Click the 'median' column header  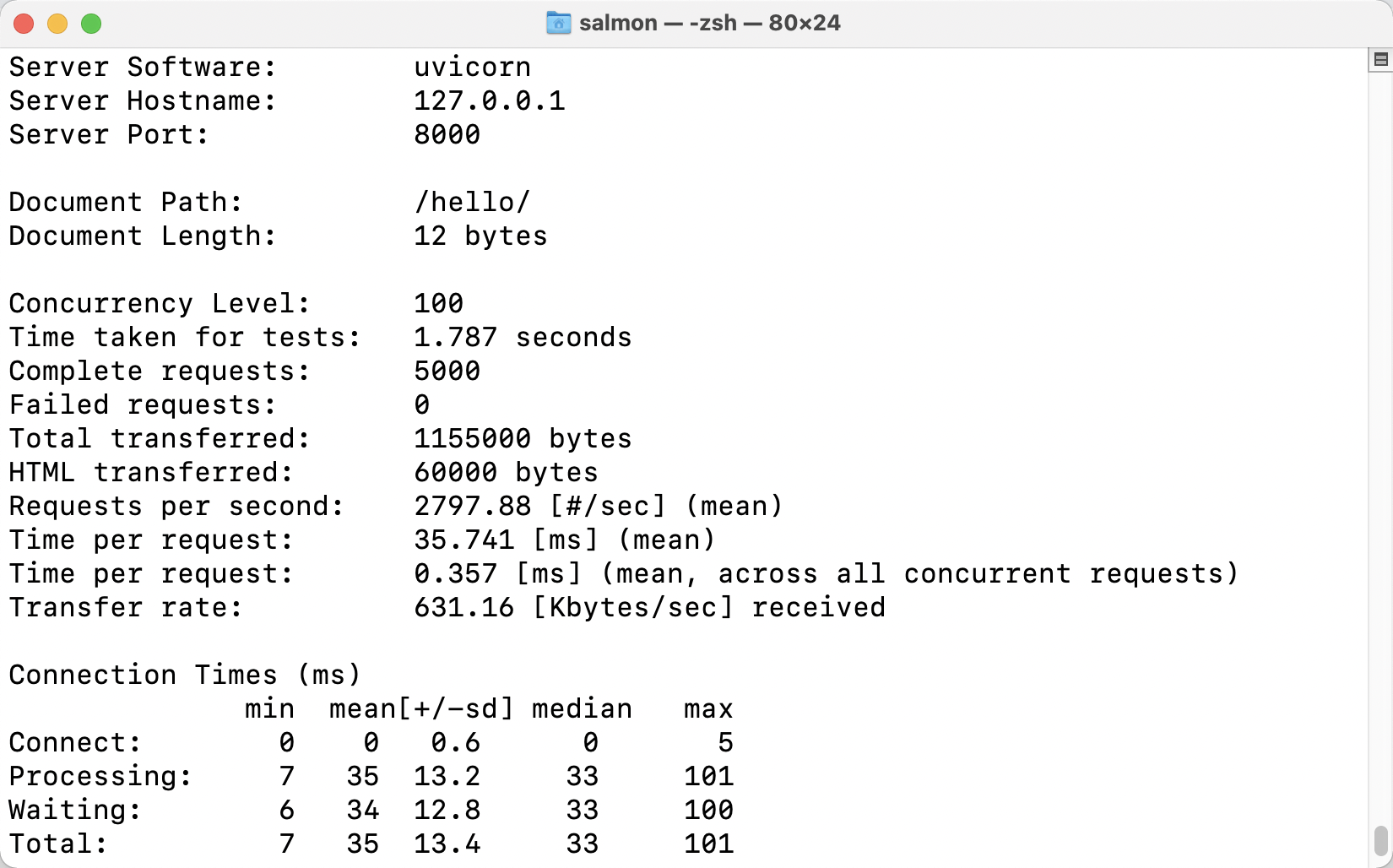[x=582, y=708]
